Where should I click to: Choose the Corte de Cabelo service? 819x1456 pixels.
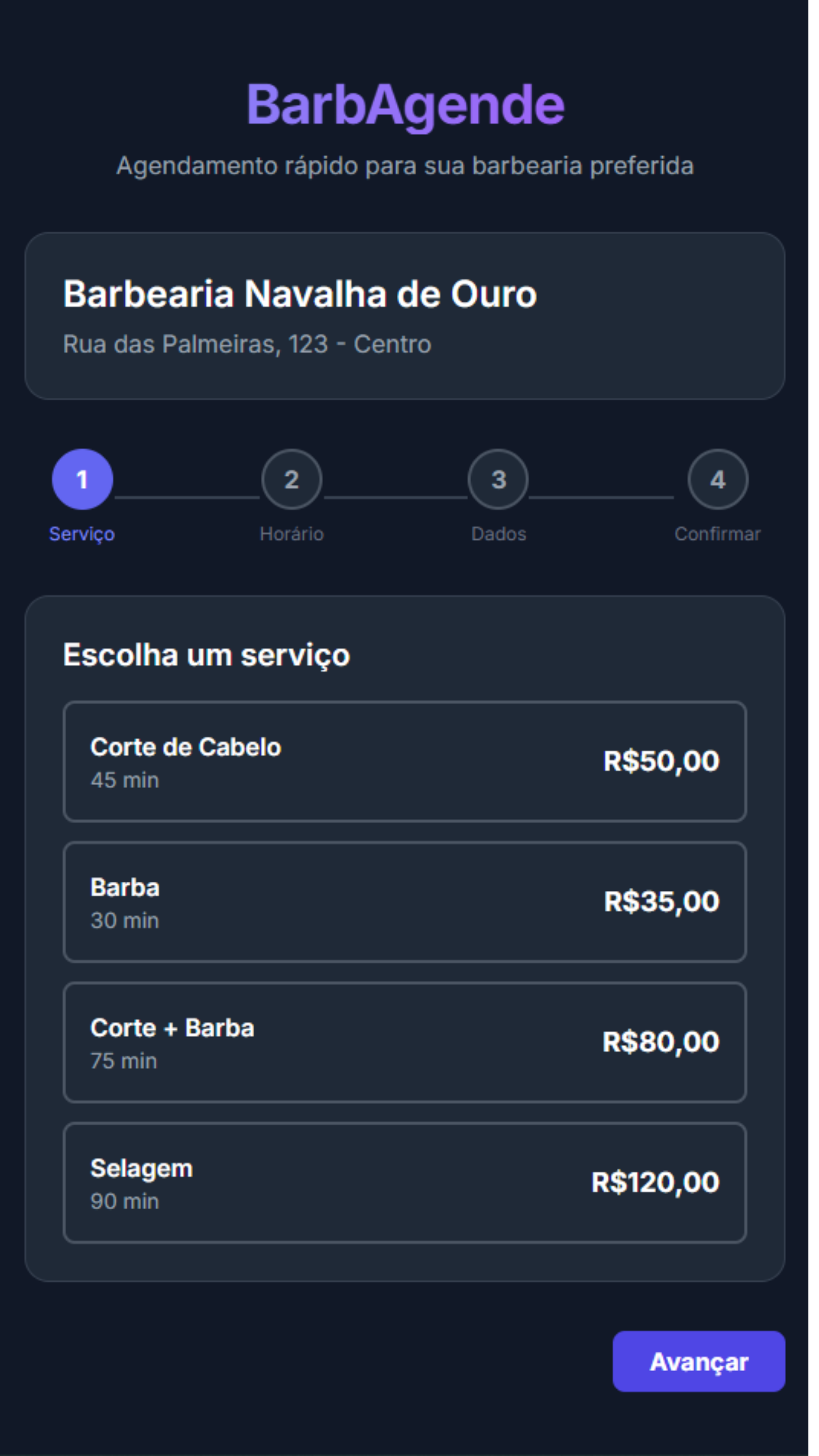pyautogui.click(x=404, y=761)
